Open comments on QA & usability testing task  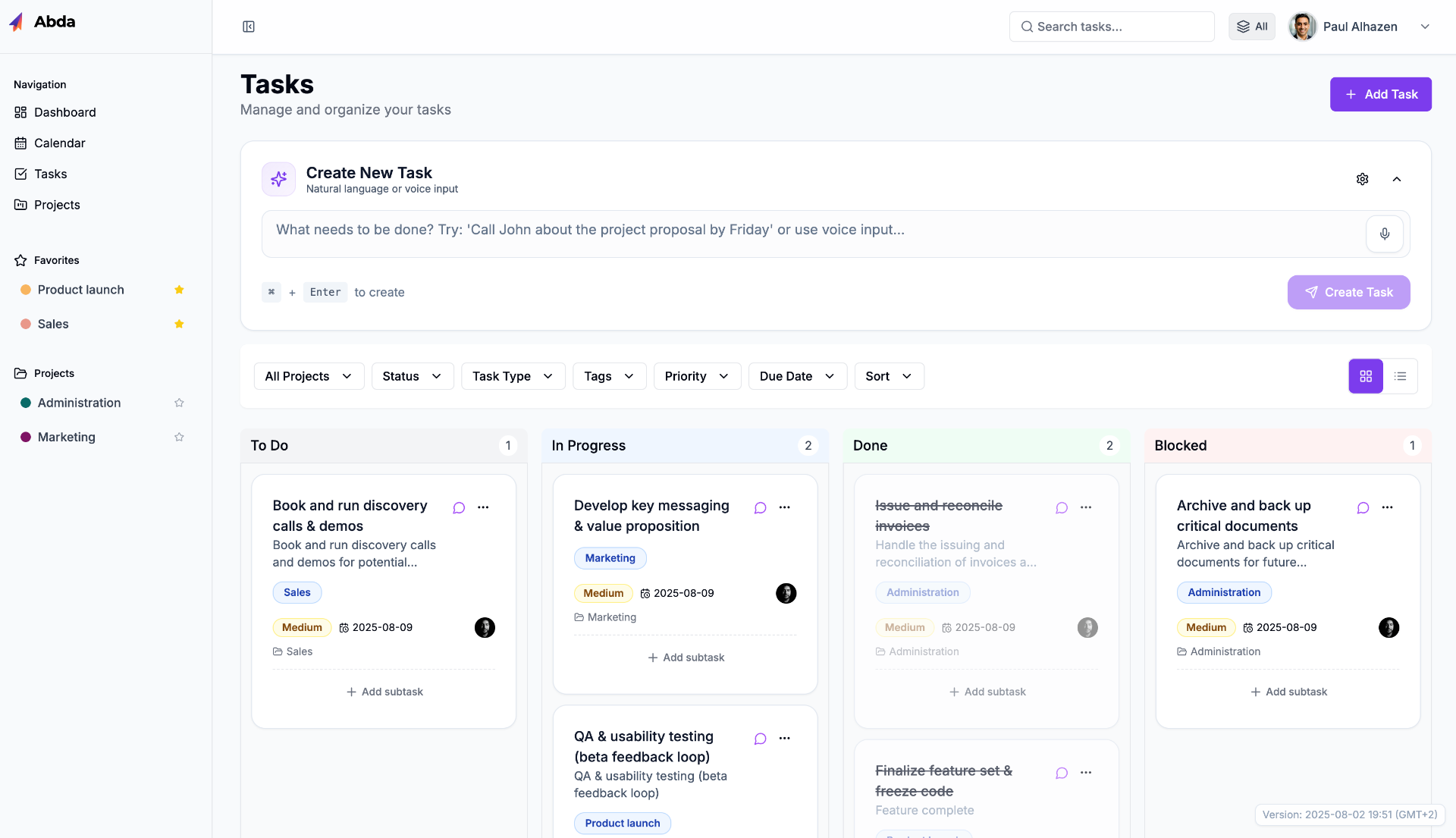(760, 739)
